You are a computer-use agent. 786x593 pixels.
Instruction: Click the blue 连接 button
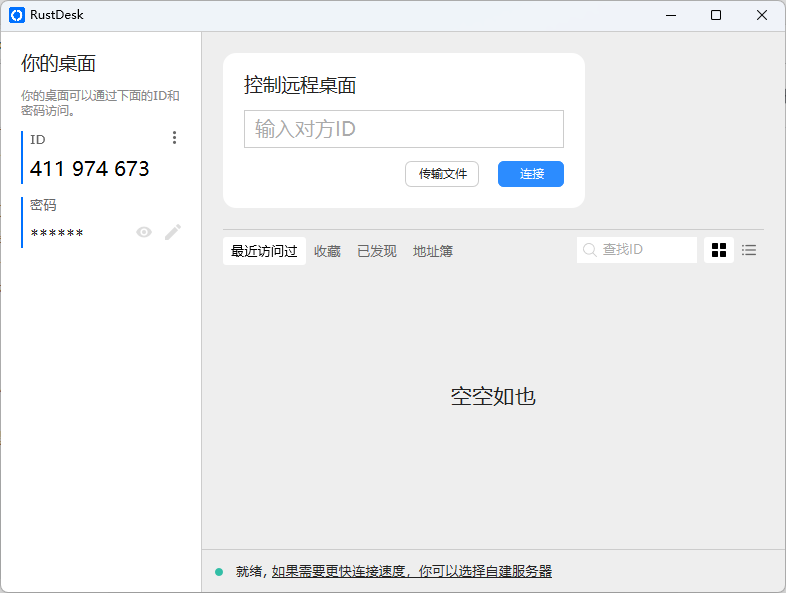coord(531,174)
